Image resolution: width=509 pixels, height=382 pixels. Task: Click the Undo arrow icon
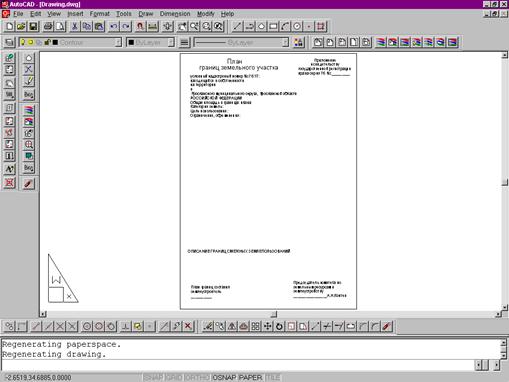click(114, 26)
